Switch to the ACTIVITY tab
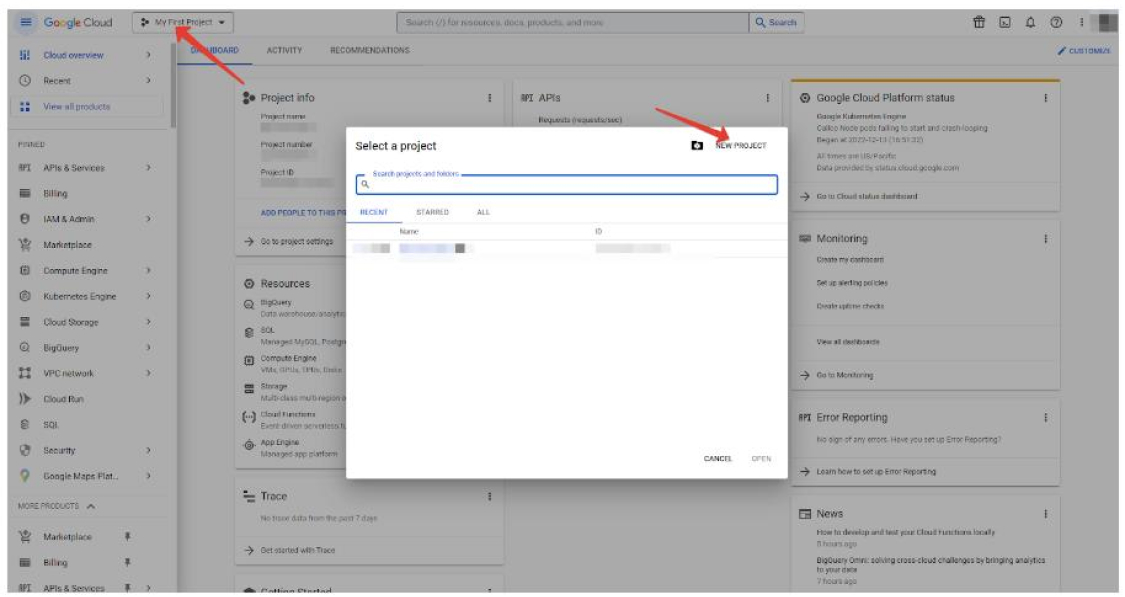This screenshot has height=597, width=1125. click(284, 50)
